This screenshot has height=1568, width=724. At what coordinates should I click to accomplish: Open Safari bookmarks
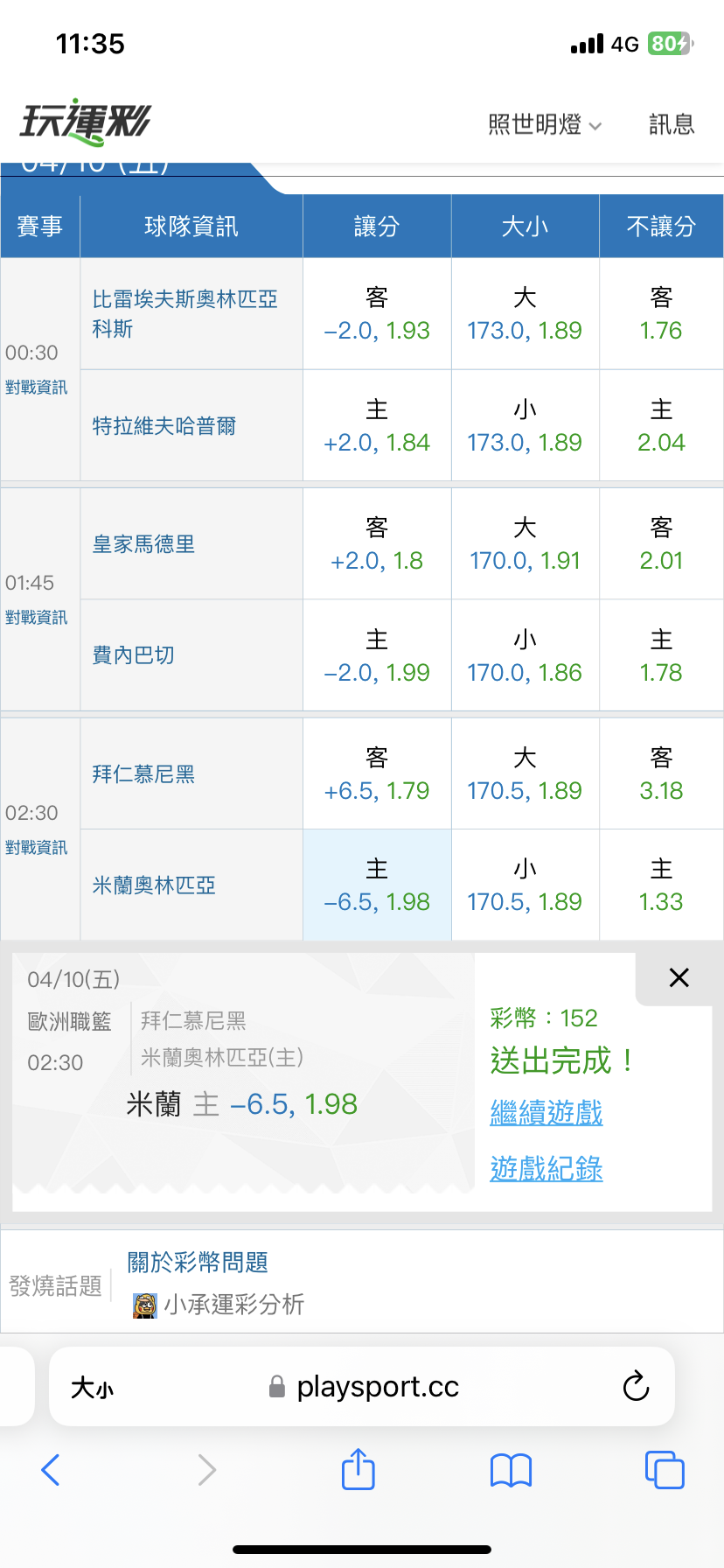coord(512,1470)
